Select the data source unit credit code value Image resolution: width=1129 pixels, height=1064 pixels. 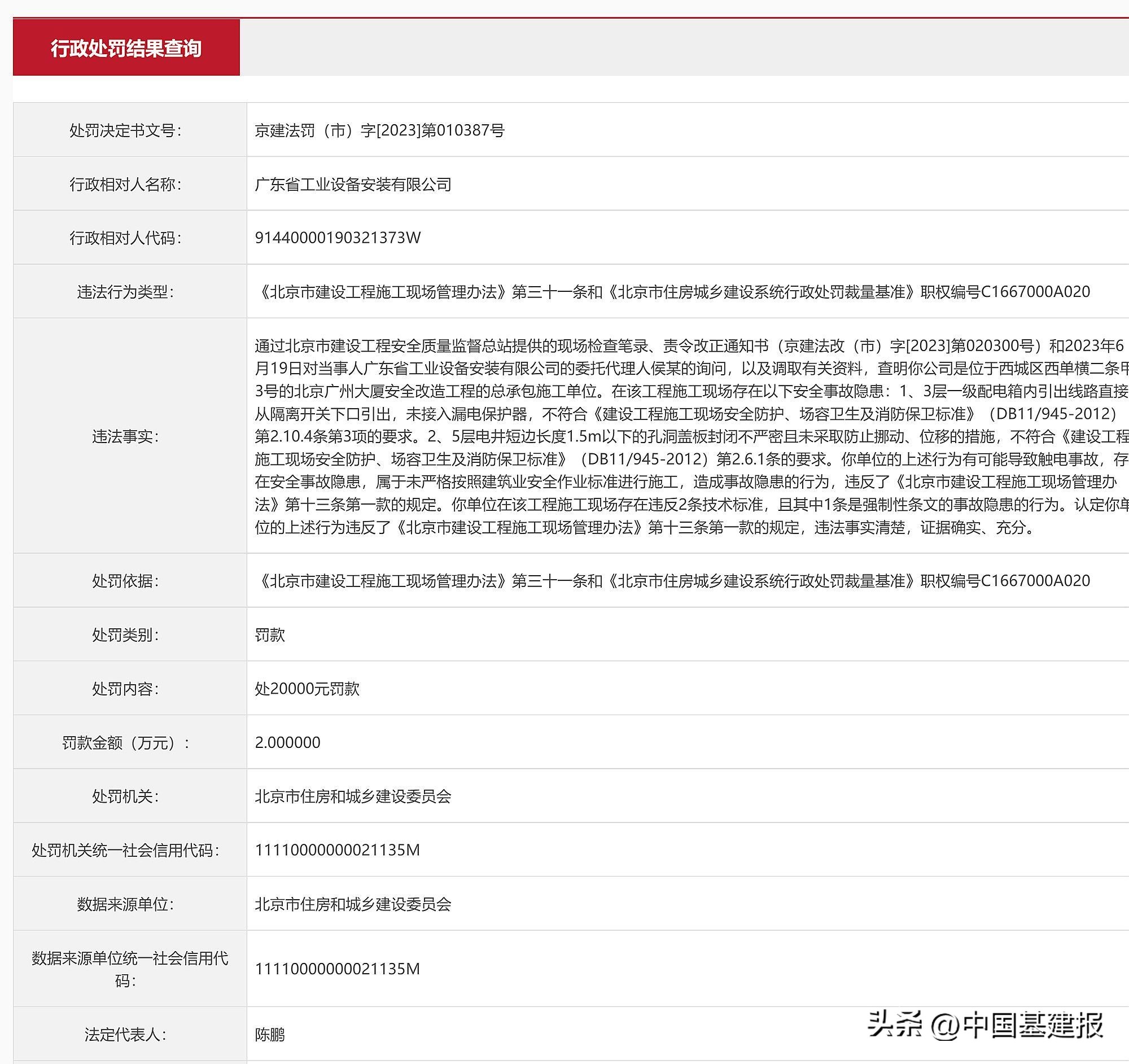(x=339, y=969)
